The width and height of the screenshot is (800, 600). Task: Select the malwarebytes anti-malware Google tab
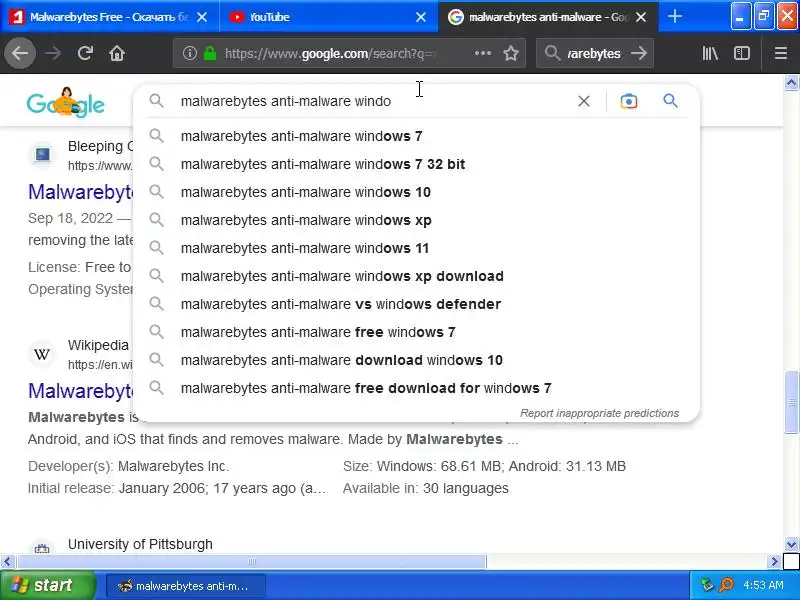coord(548,17)
